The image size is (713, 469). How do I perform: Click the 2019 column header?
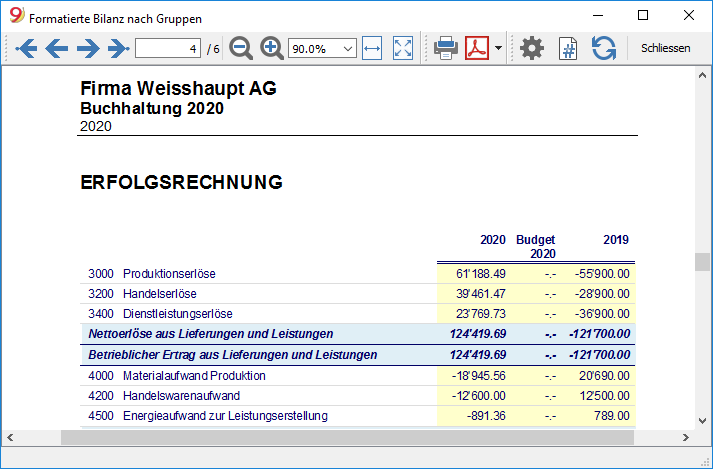point(616,240)
